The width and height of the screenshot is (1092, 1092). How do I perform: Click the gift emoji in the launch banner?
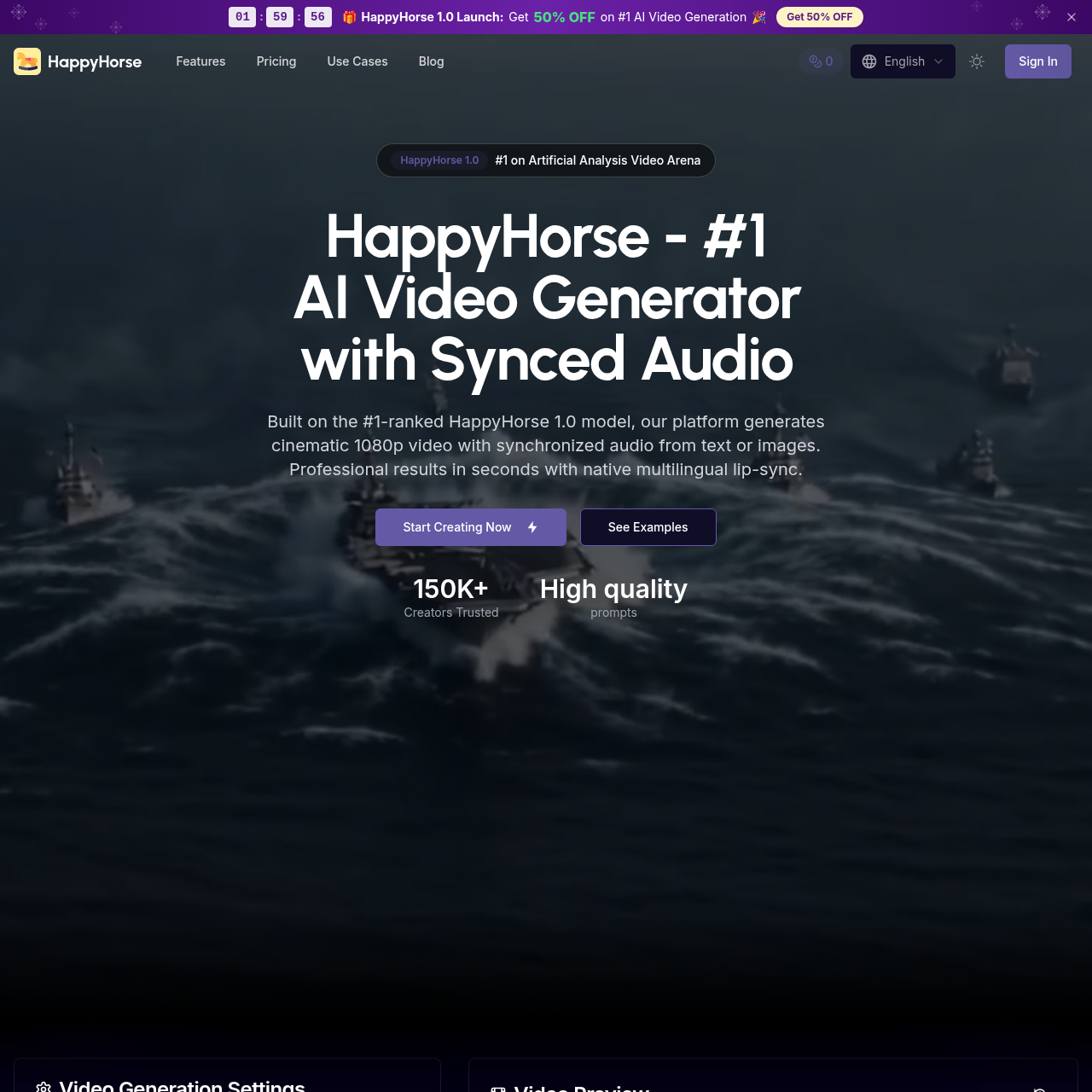pos(348,16)
